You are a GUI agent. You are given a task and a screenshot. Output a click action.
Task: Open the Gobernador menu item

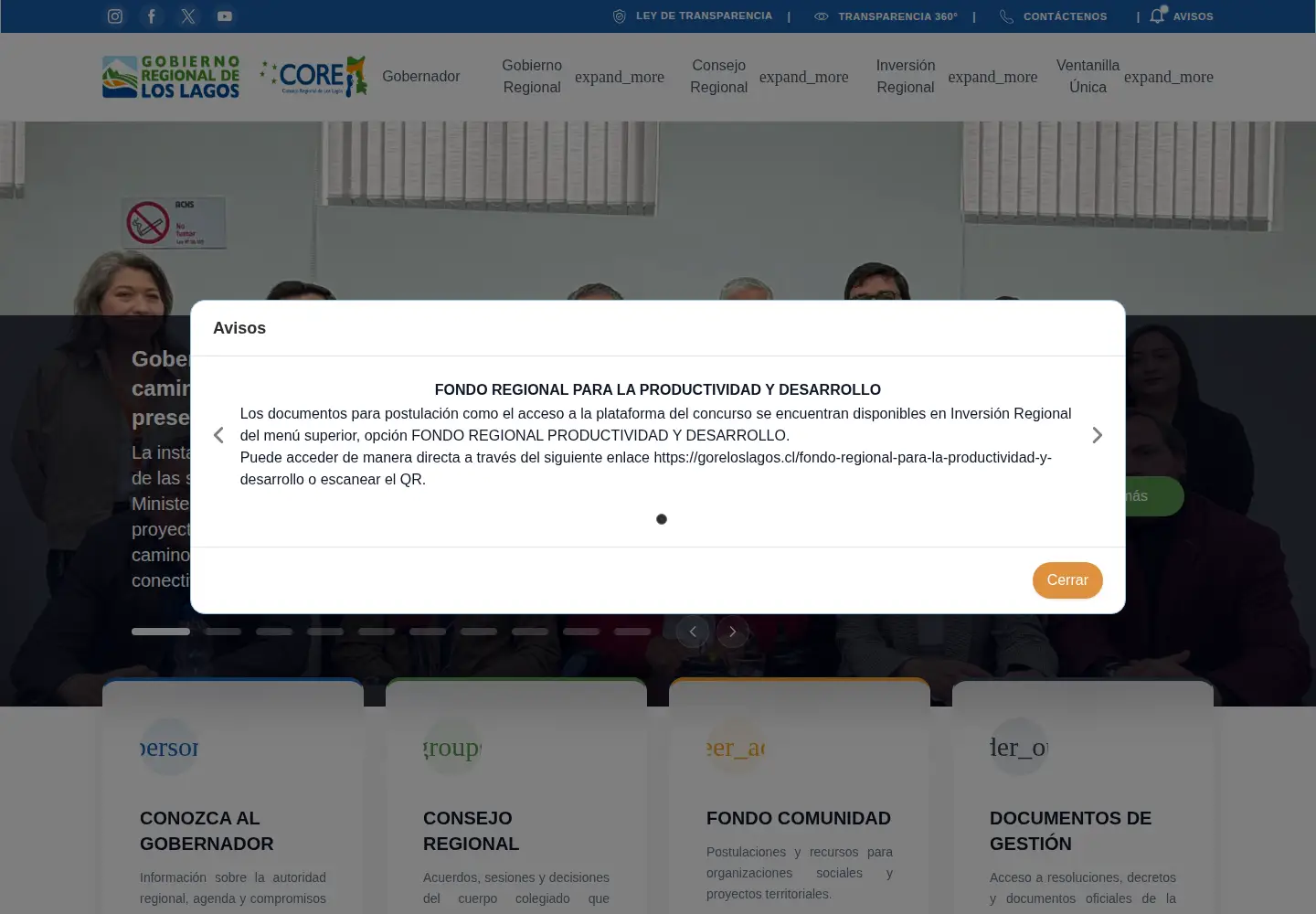tap(421, 77)
